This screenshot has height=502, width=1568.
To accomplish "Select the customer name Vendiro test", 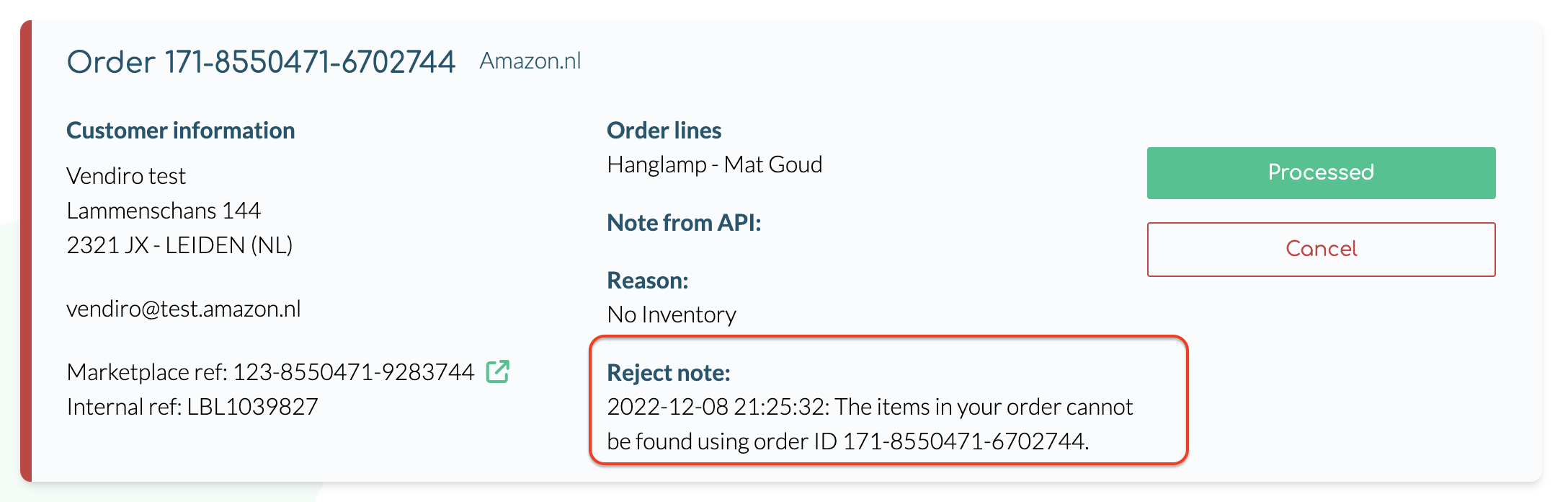I will pyautogui.click(x=126, y=176).
